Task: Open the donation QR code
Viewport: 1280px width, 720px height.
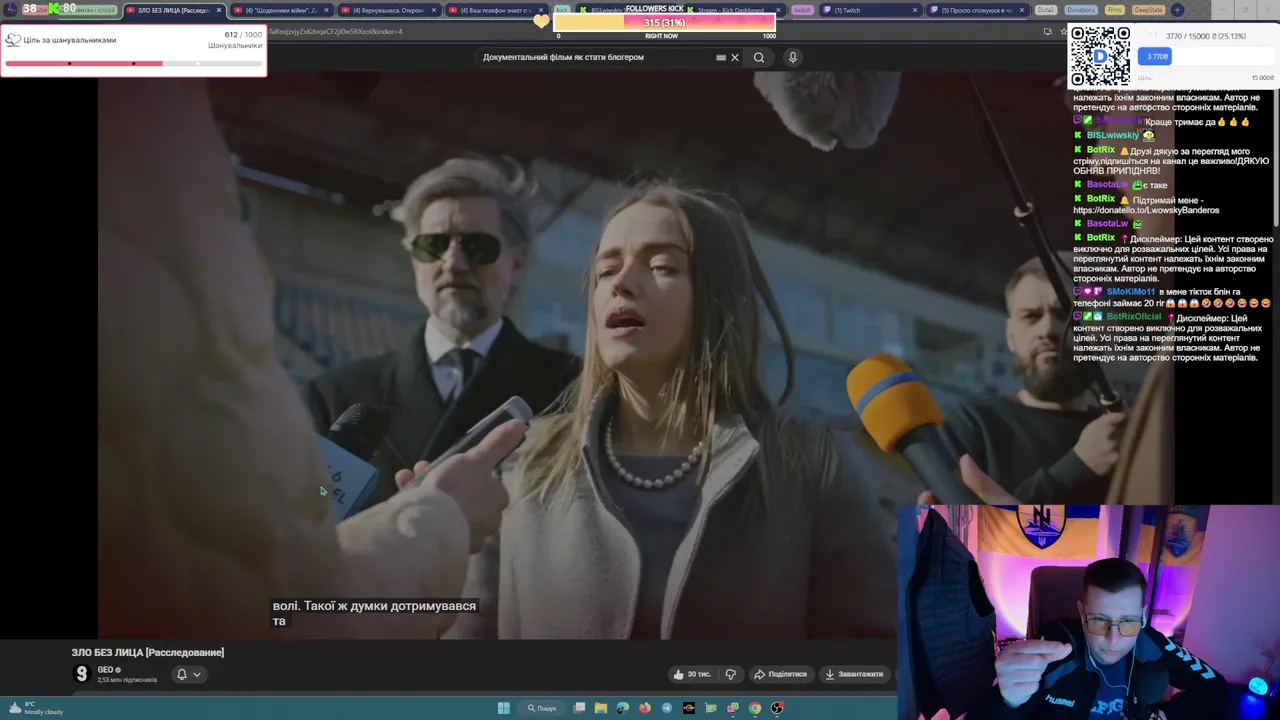Action: [x=1100, y=56]
